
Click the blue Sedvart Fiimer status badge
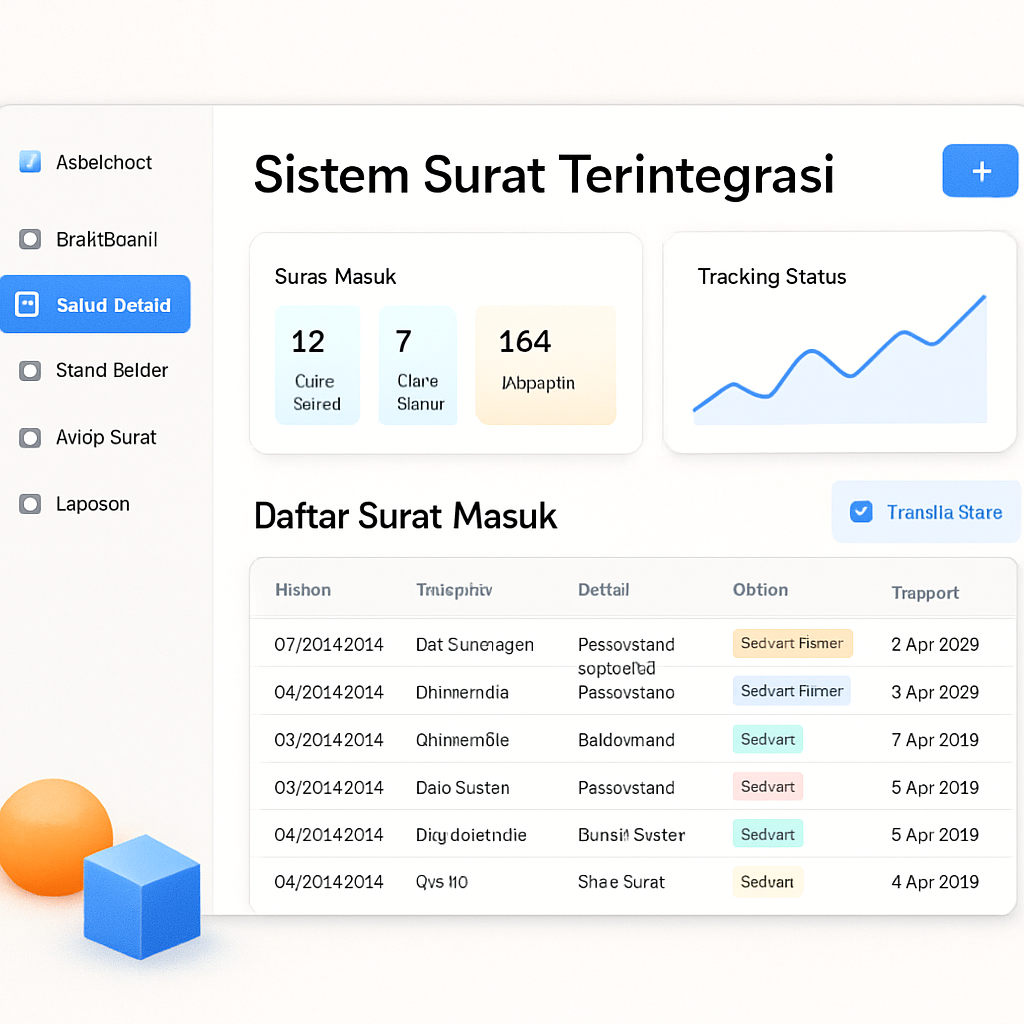point(792,690)
